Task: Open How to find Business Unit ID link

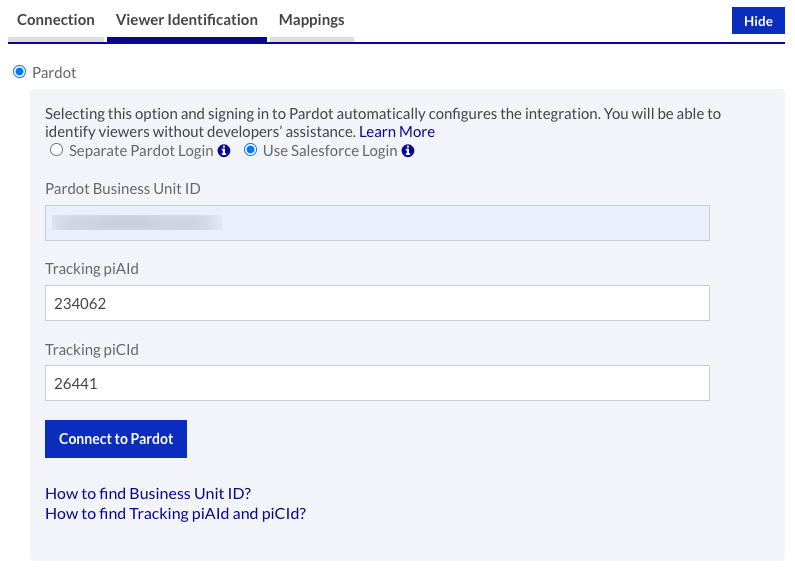Action: (x=148, y=493)
